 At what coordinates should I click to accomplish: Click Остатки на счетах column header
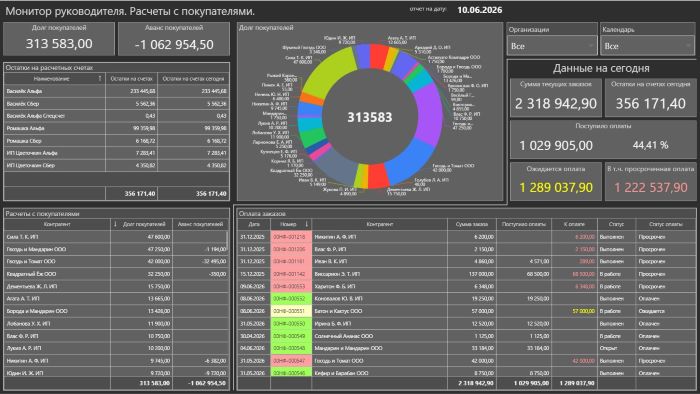point(131,79)
